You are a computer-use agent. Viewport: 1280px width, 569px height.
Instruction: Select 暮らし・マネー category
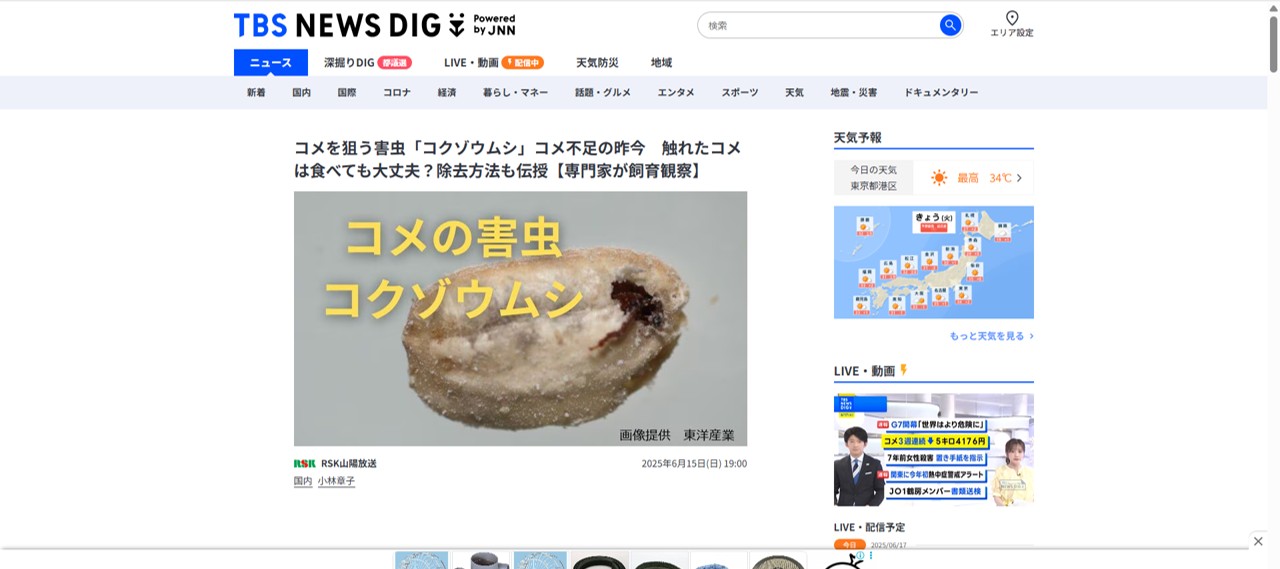515,92
